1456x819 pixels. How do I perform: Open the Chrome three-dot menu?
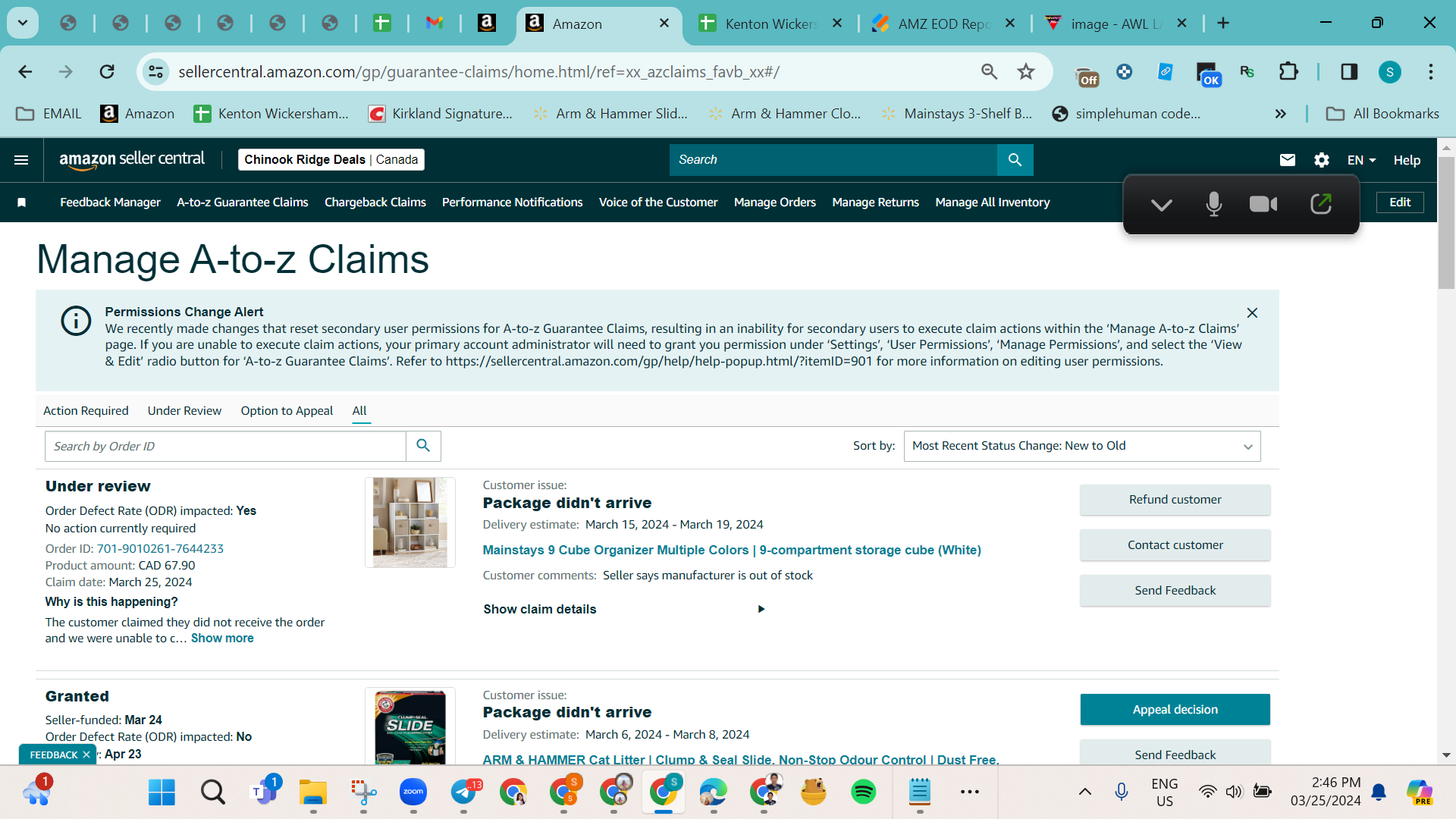(x=1431, y=72)
